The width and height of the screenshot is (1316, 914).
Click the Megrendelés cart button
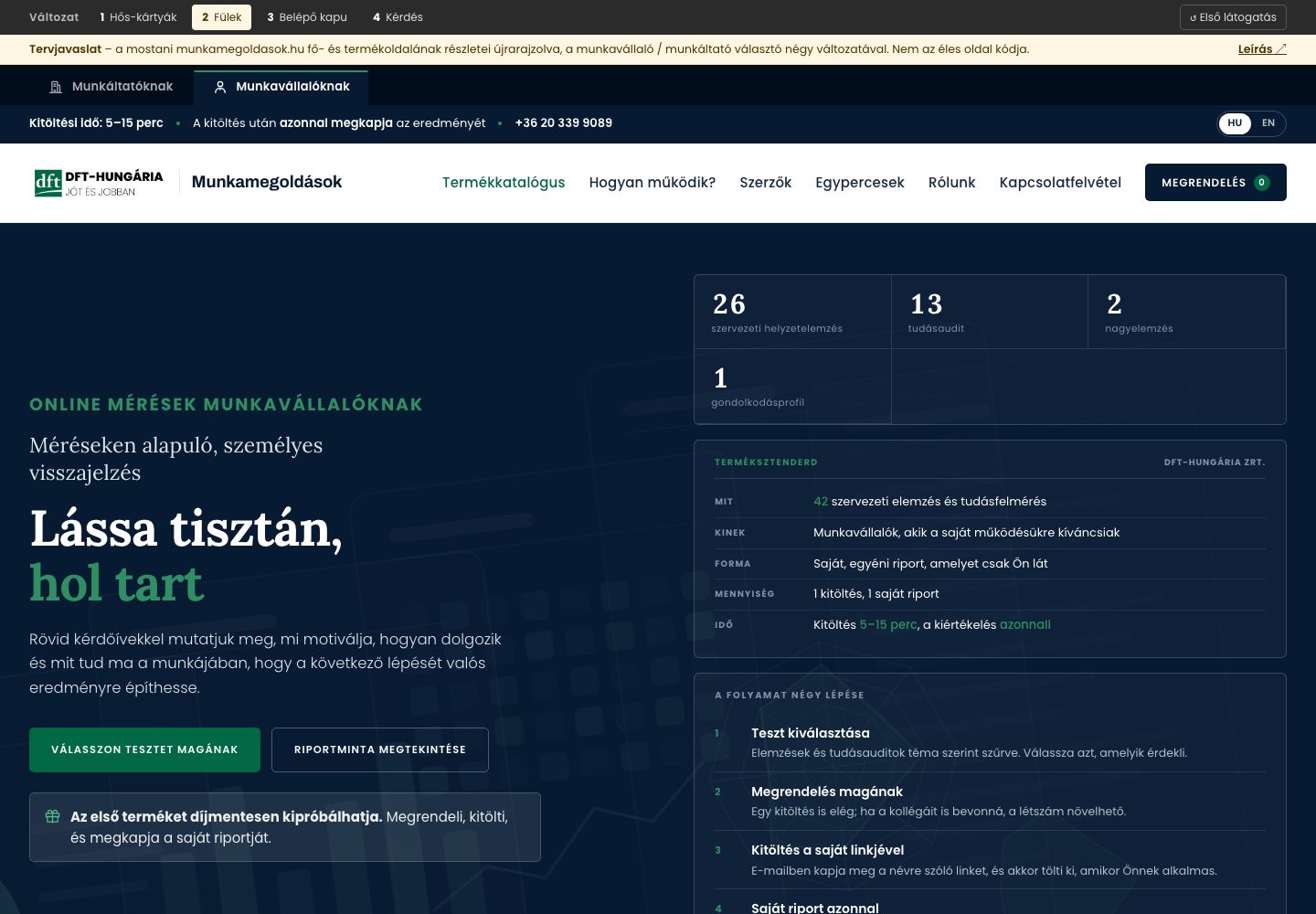coord(1215,183)
